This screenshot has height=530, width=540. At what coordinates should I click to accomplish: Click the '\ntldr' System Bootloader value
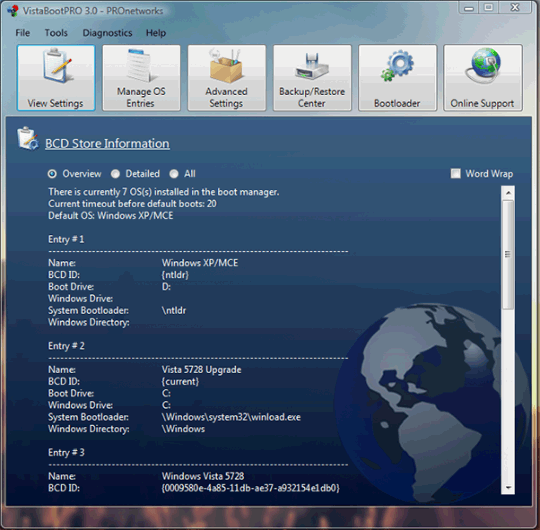tap(174, 311)
